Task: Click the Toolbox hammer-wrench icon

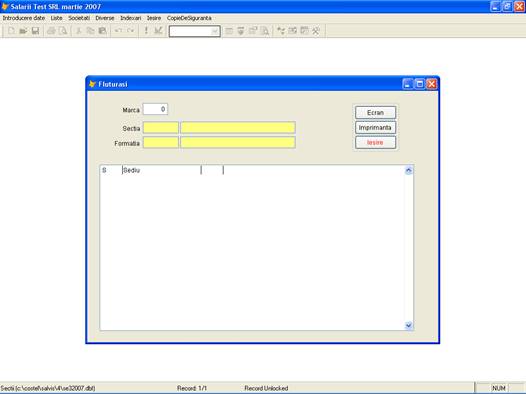Action: pyautogui.click(x=316, y=31)
